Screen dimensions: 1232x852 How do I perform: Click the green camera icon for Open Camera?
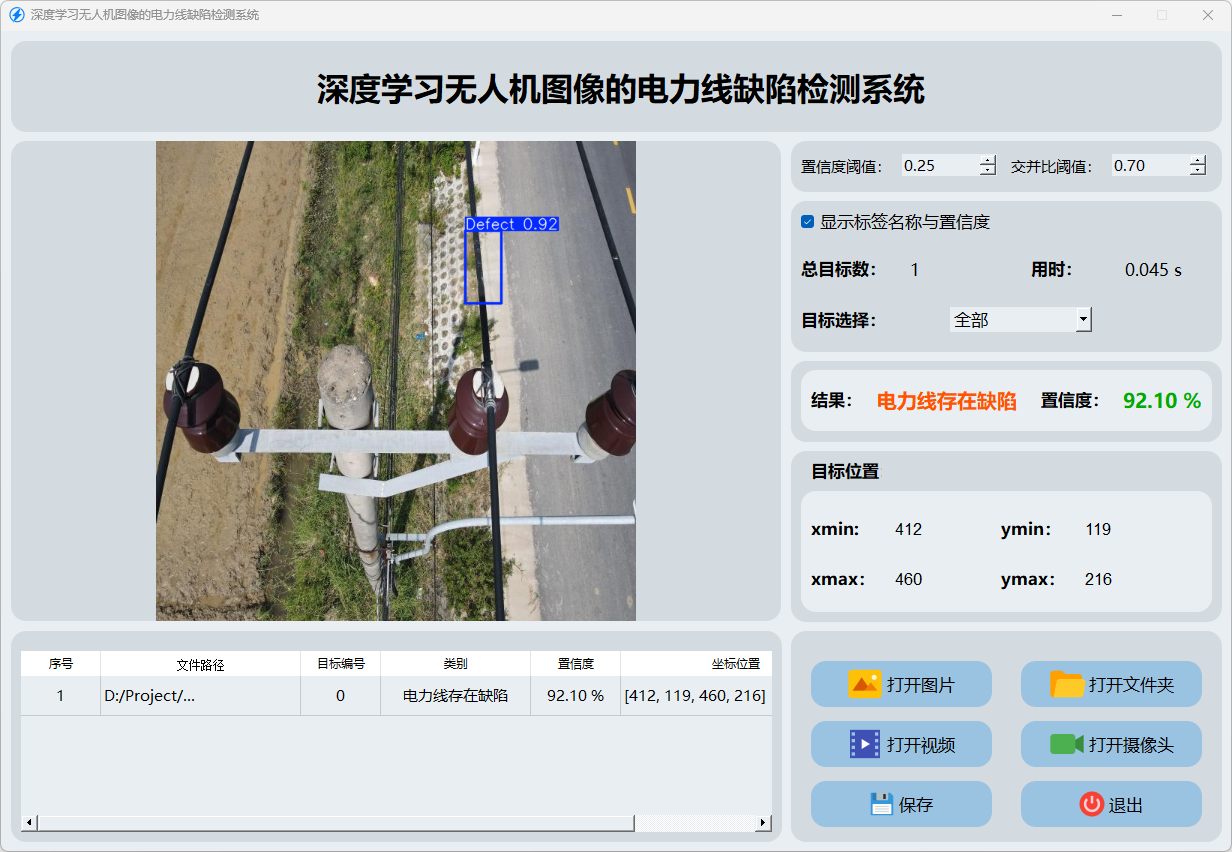coord(1066,744)
